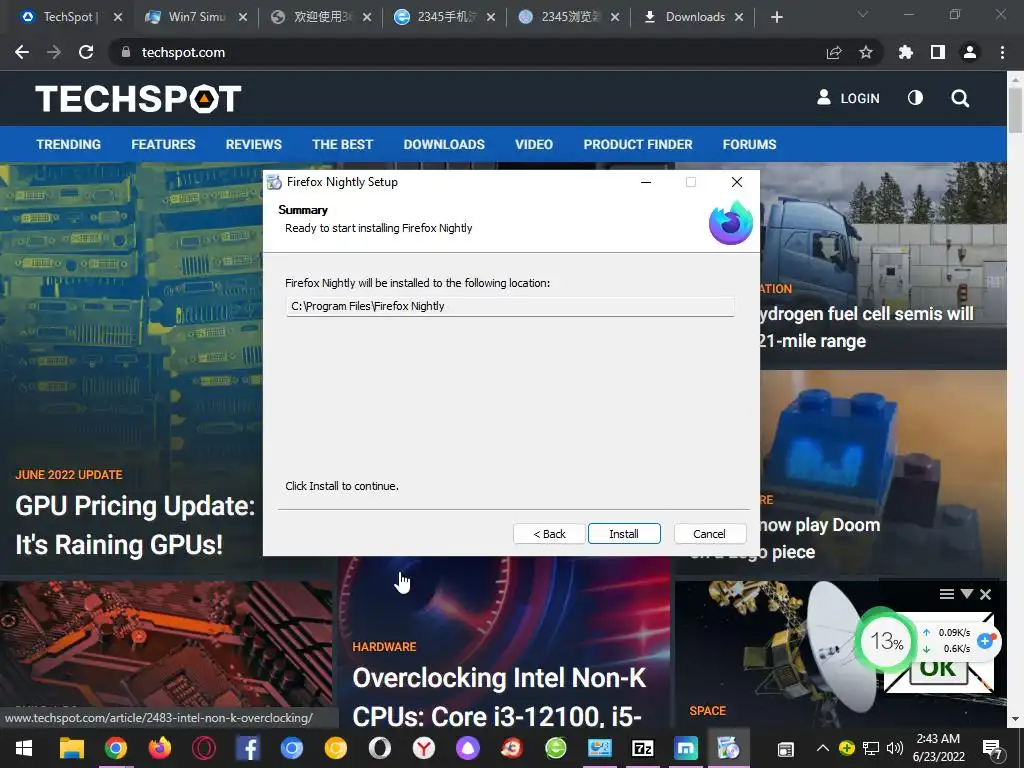Open the Chrome profile avatar icon
Viewport: 1024px width, 768px height.
pos(970,52)
